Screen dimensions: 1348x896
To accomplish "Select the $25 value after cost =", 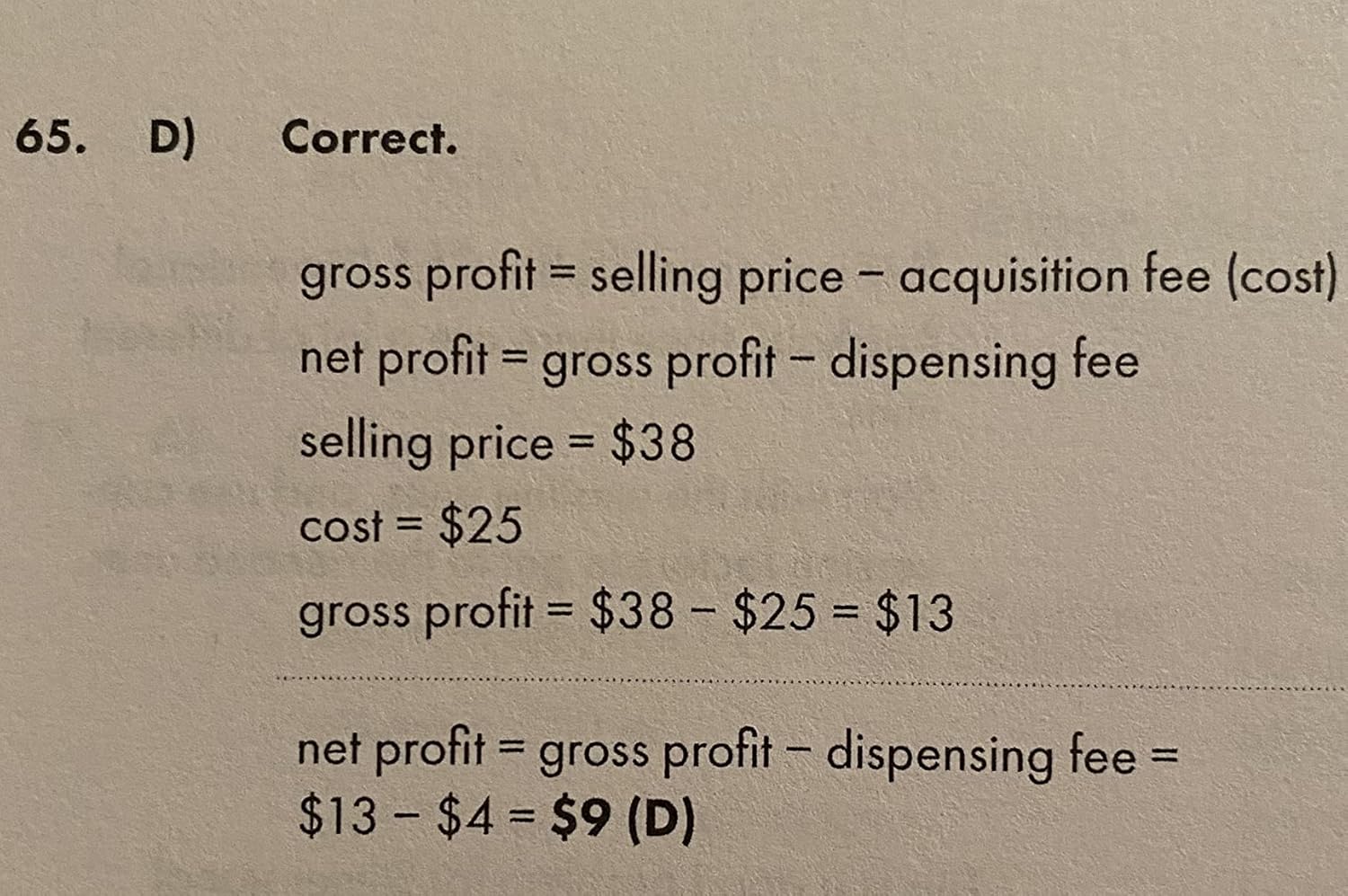I will tap(480, 526).
